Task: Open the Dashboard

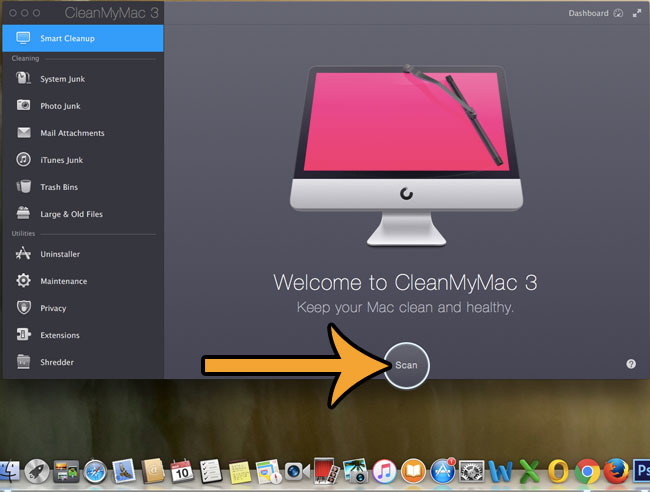Action: pyautogui.click(x=595, y=13)
